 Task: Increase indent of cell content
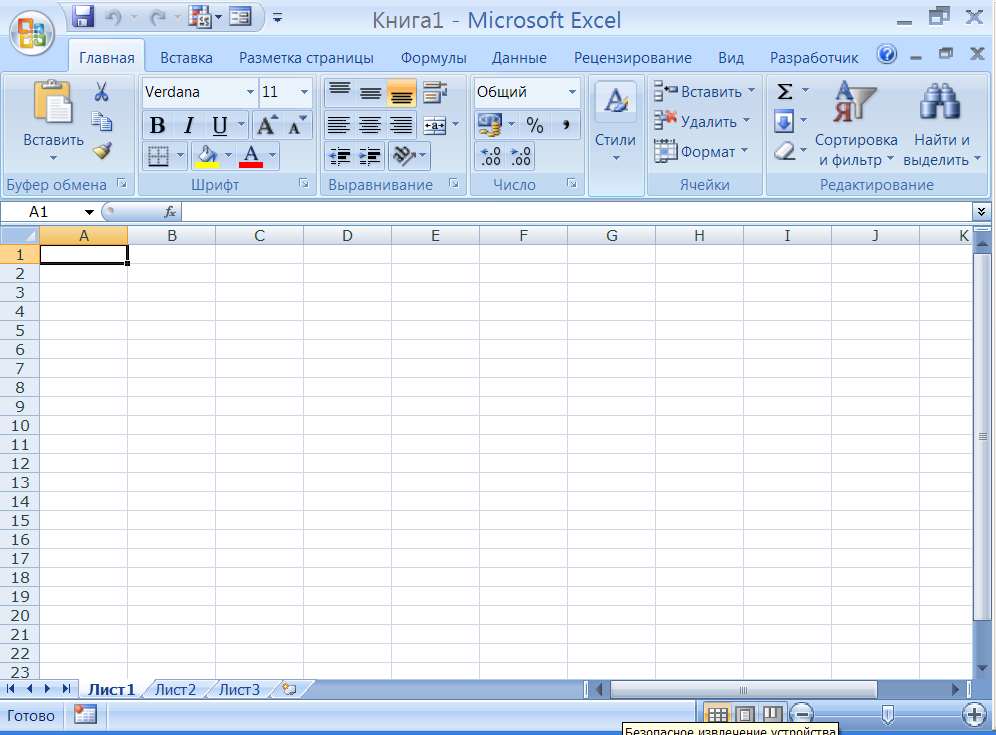[369, 156]
